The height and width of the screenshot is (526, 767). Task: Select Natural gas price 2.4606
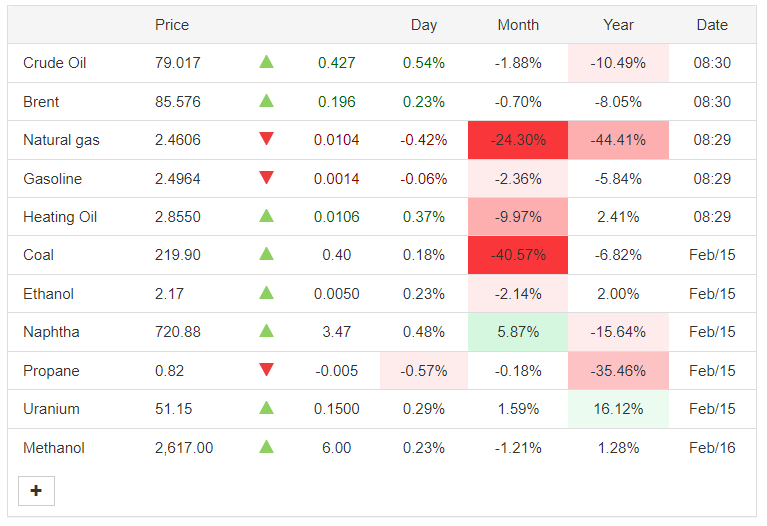coord(178,140)
